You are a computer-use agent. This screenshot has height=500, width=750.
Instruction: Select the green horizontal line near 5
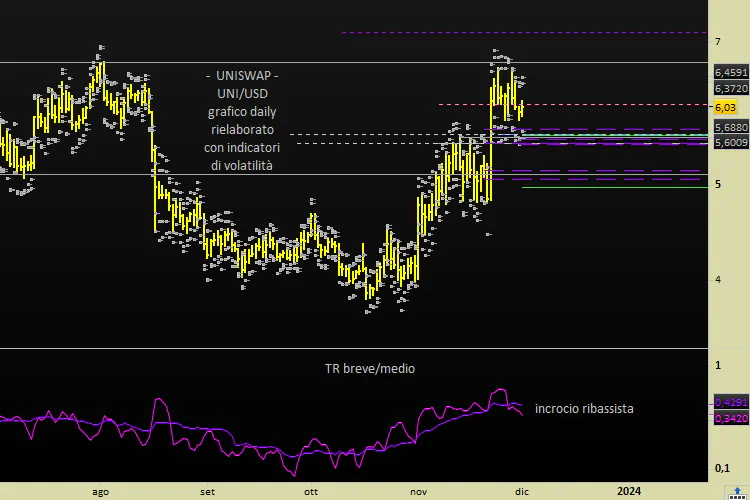click(610, 187)
